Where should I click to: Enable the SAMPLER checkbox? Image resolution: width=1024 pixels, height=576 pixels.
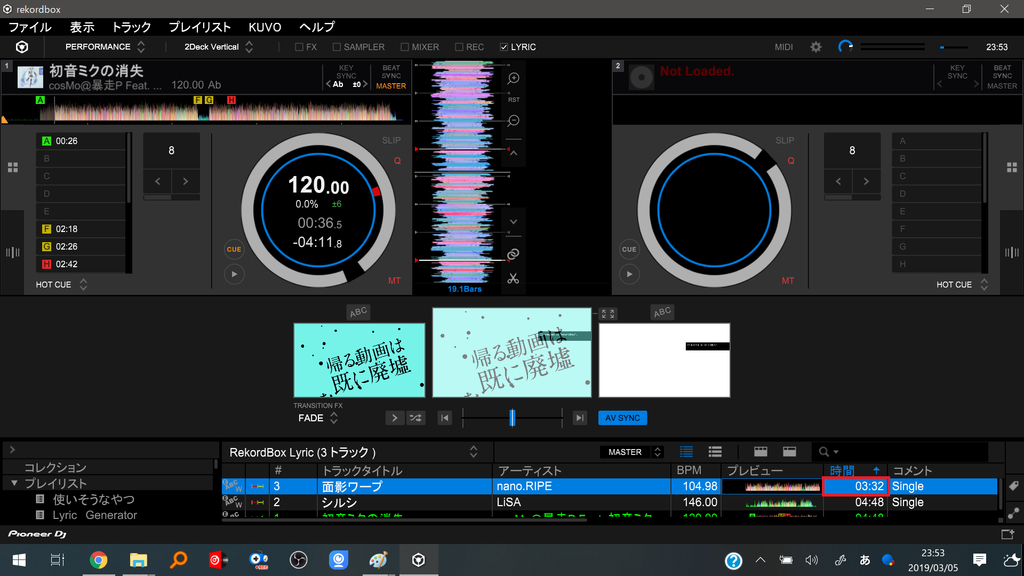pyautogui.click(x=337, y=47)
